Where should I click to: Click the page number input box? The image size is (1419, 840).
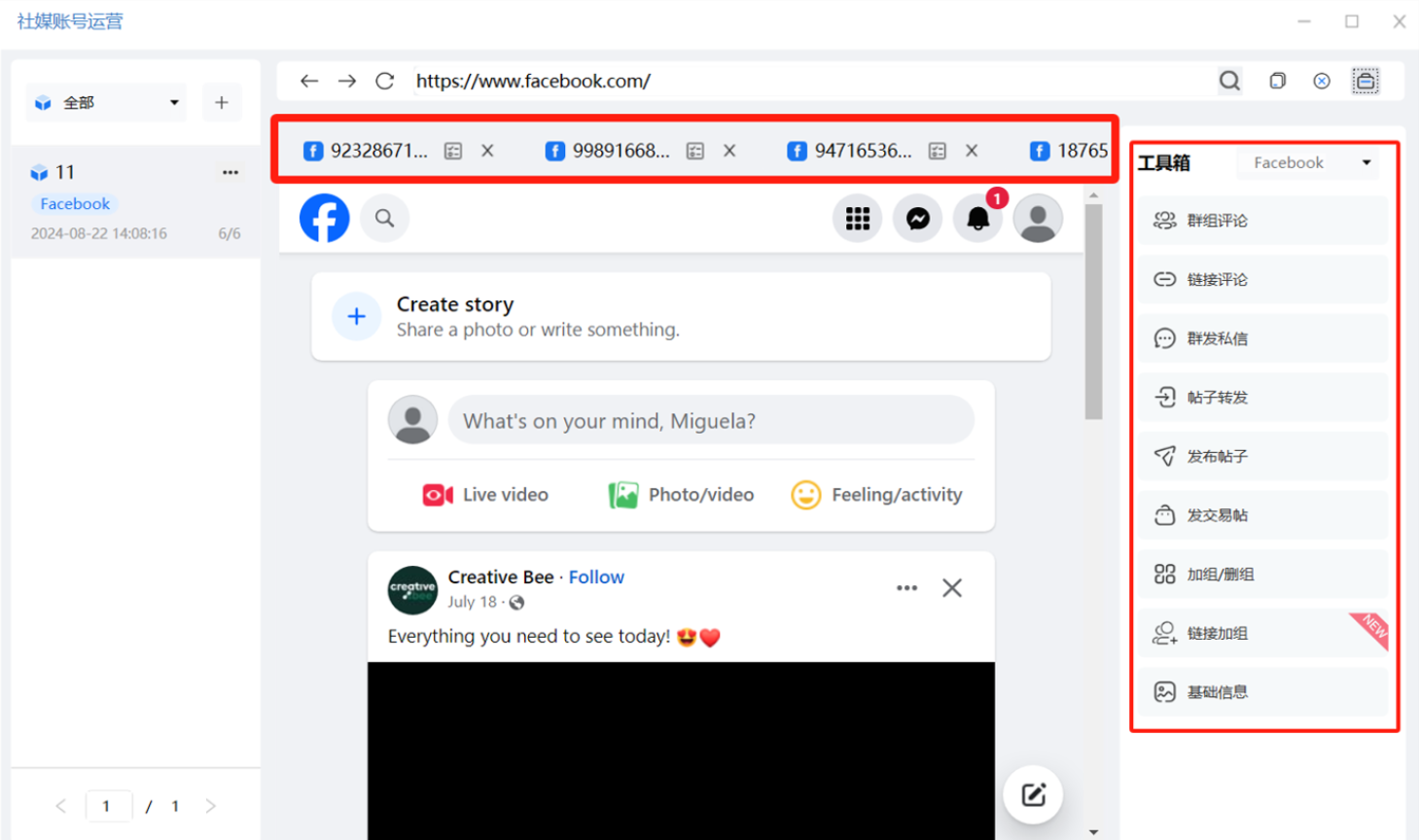tap(108, 806)
